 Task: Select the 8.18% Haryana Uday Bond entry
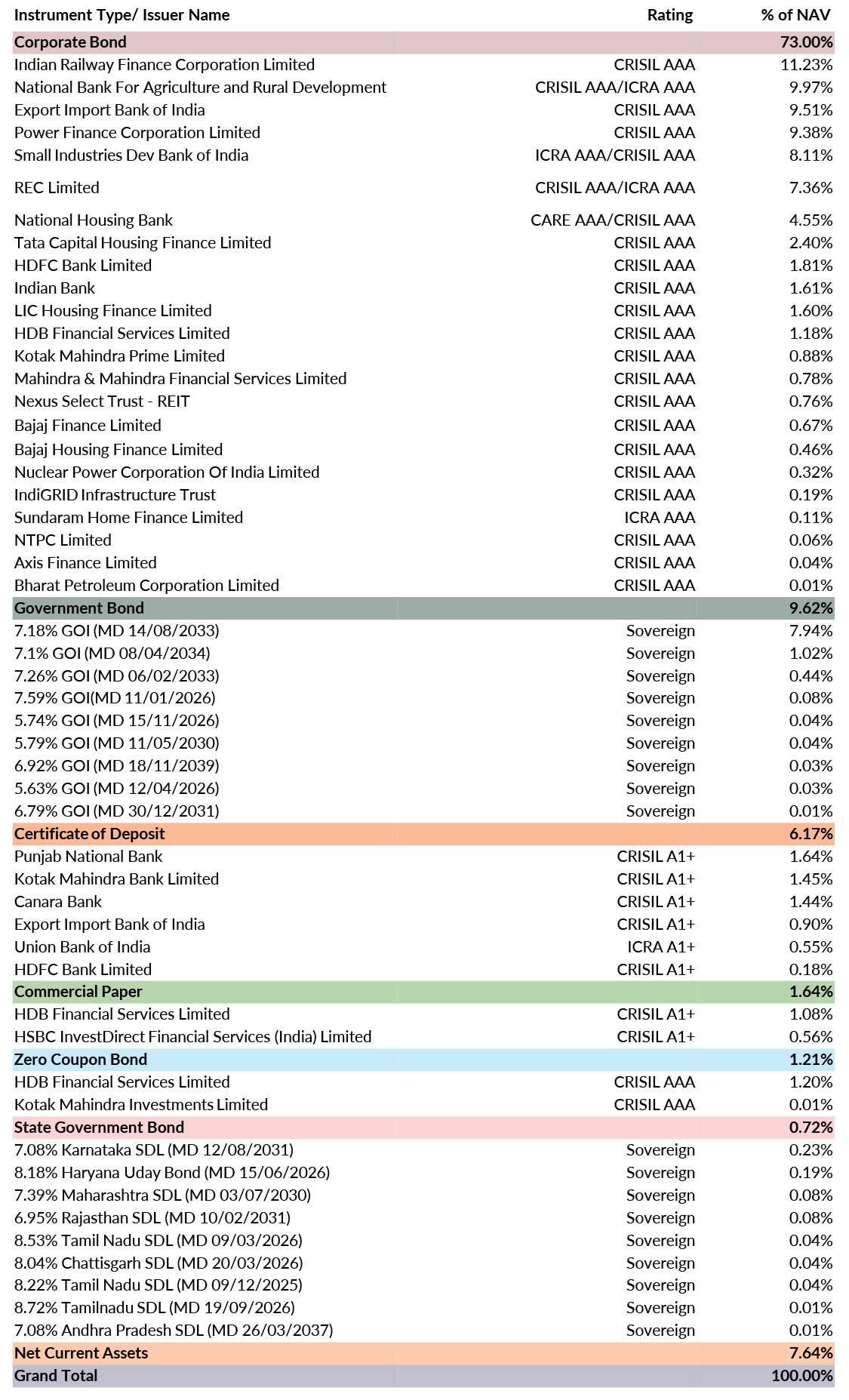tap(171, 1173)
